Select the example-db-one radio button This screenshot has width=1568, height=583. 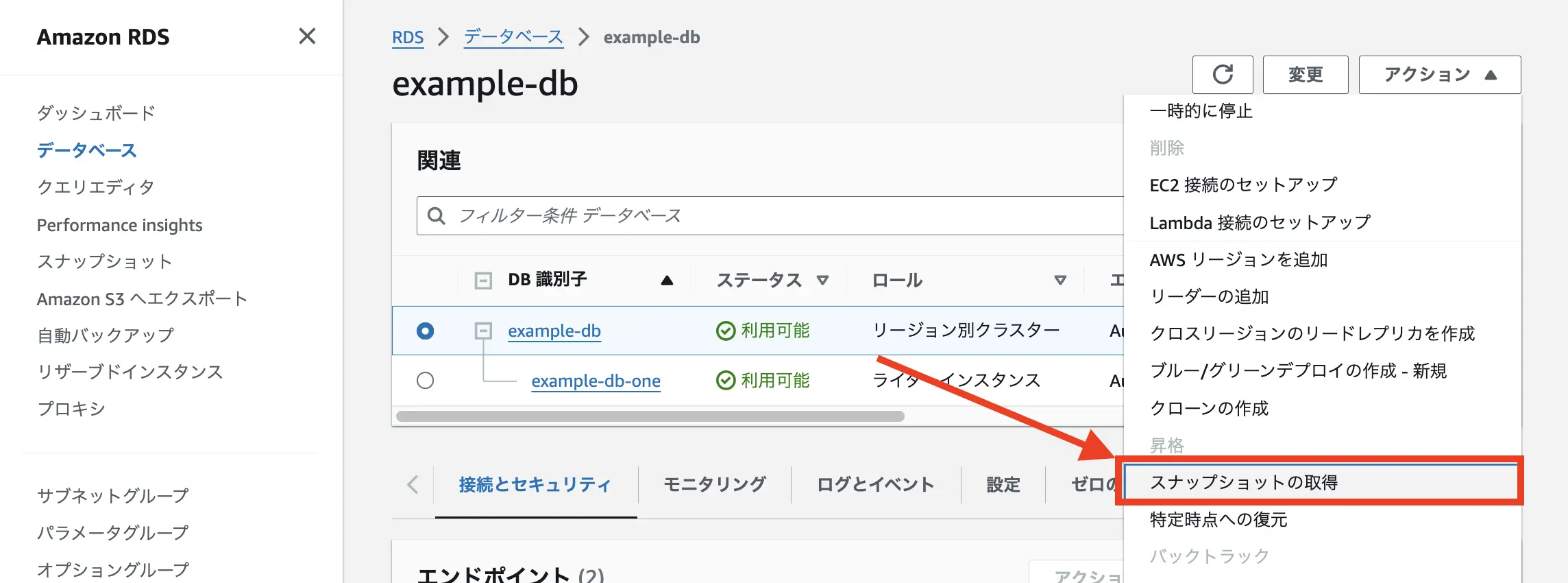tap(425, 381)
